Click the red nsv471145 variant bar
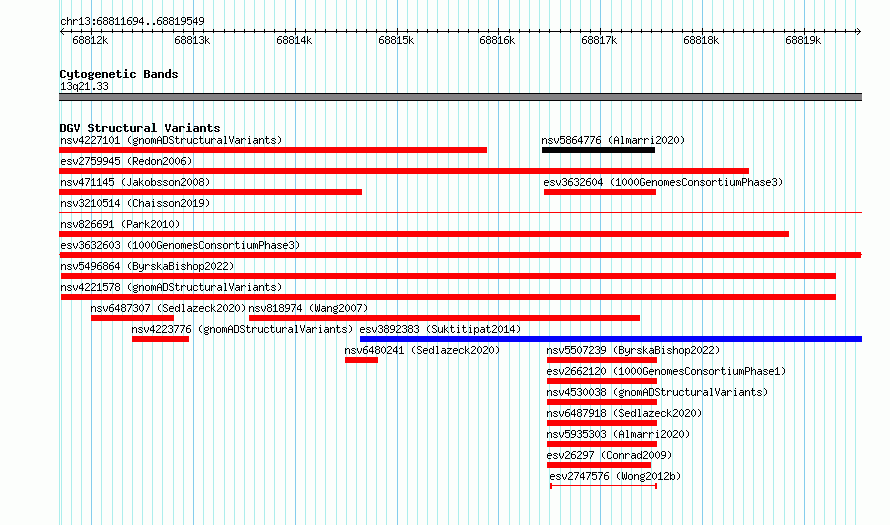Screen dimensions: 890x525 click(211, 192)
